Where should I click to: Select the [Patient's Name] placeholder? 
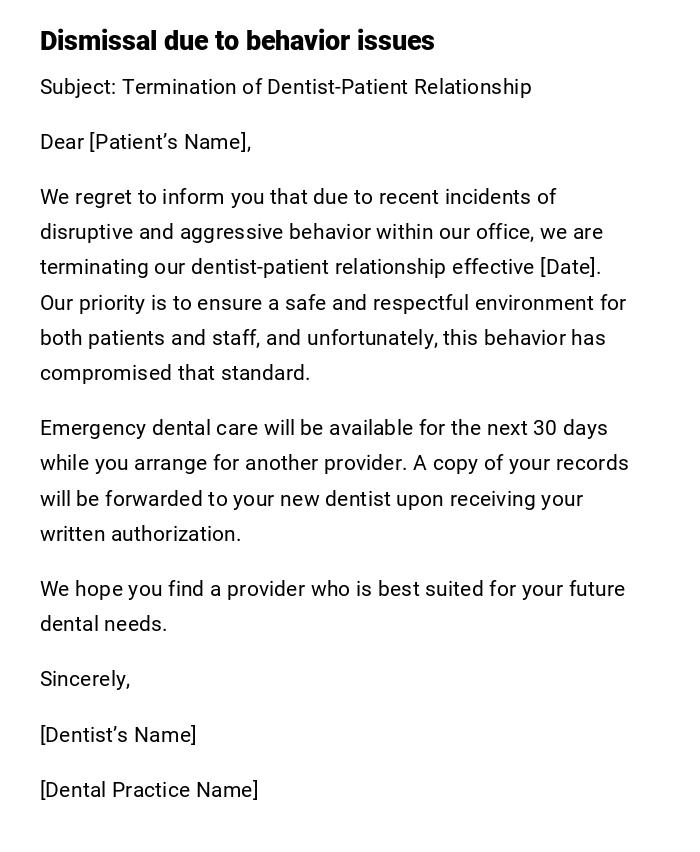pos(169,142)
